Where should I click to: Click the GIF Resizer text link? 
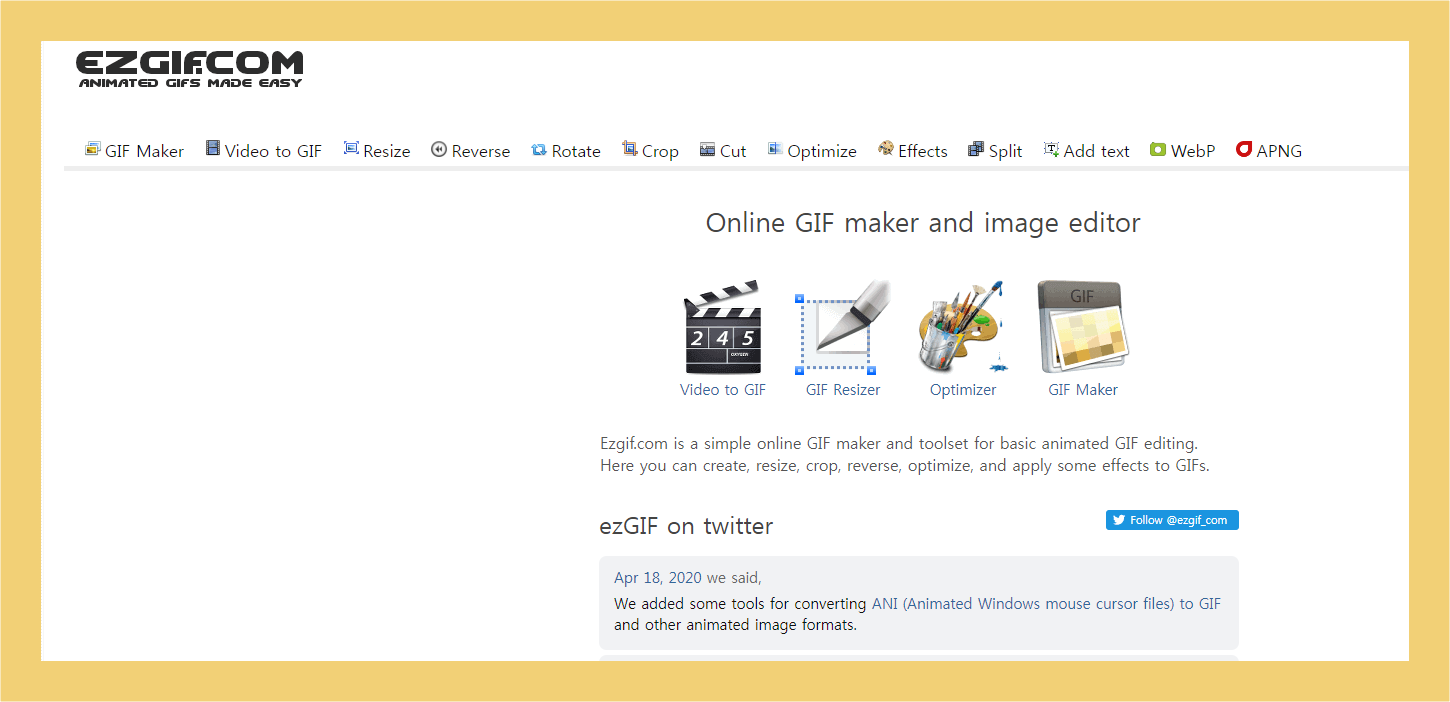tap(843, 390)
